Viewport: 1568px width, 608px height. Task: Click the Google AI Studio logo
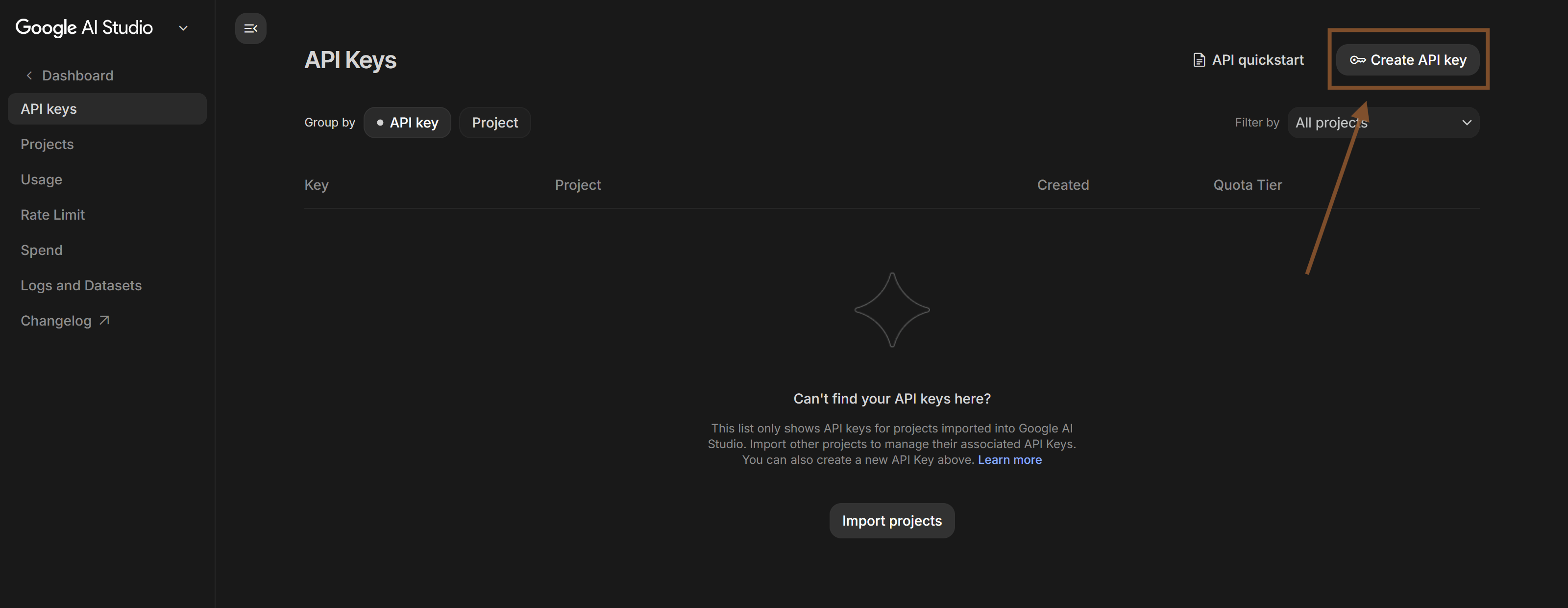point(84,27)
